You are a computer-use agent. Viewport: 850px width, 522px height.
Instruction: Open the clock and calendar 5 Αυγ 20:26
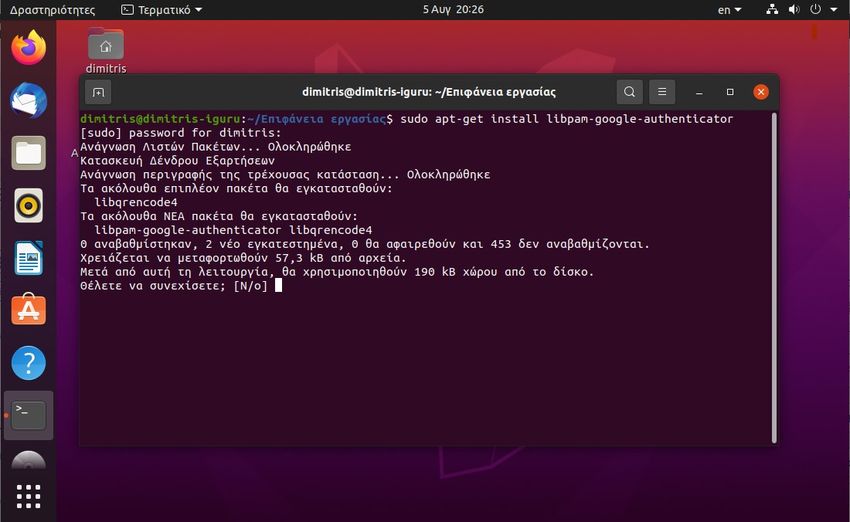[453, 9]
